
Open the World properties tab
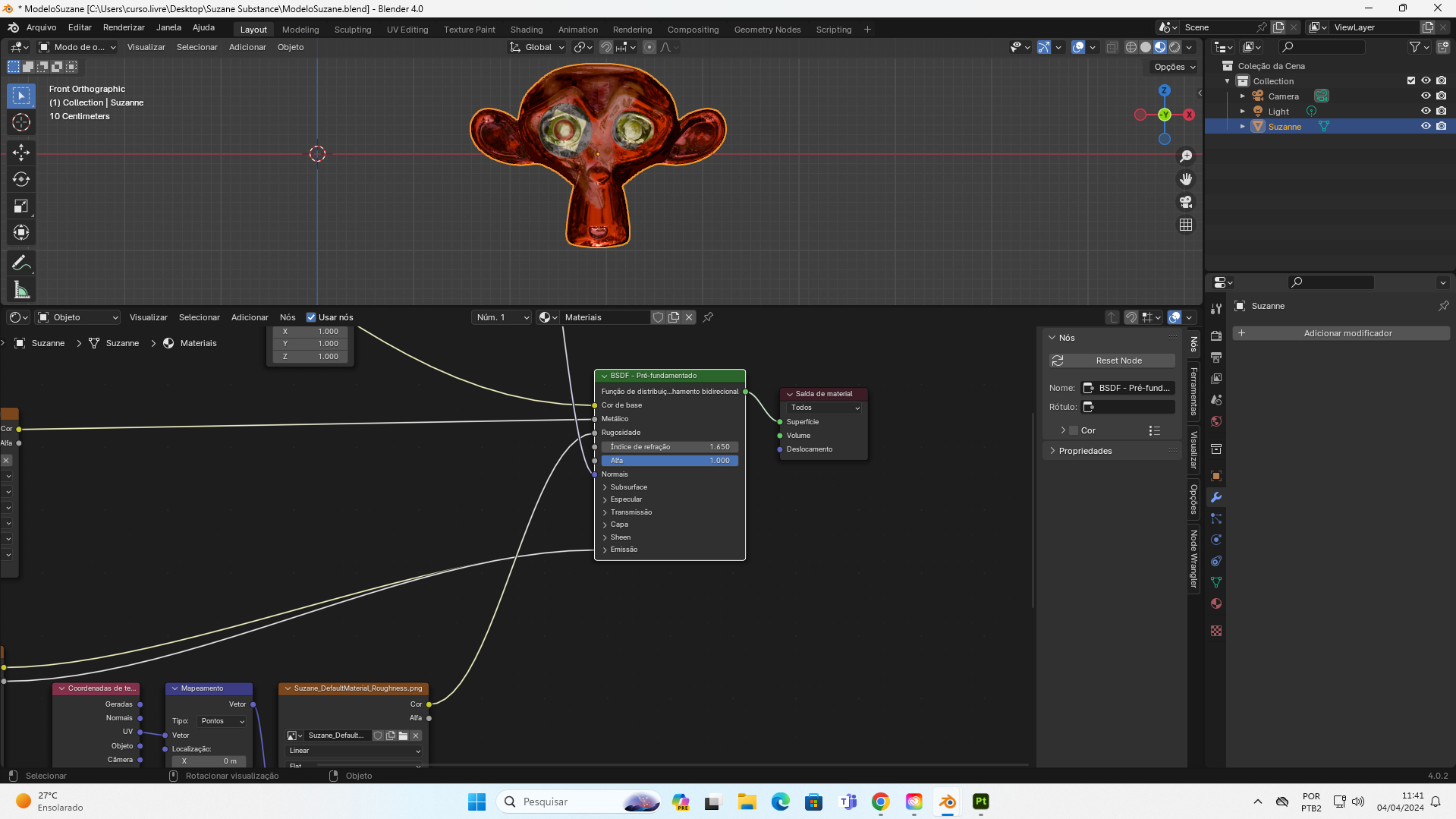(x=1216, y=421)
